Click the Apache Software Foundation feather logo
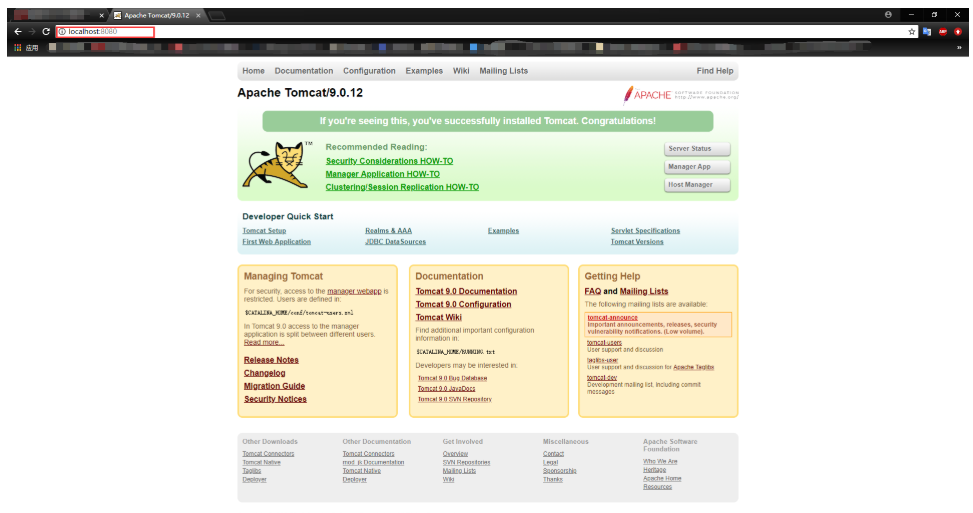Viewport: 973px width, 513px height. [681, 95]
